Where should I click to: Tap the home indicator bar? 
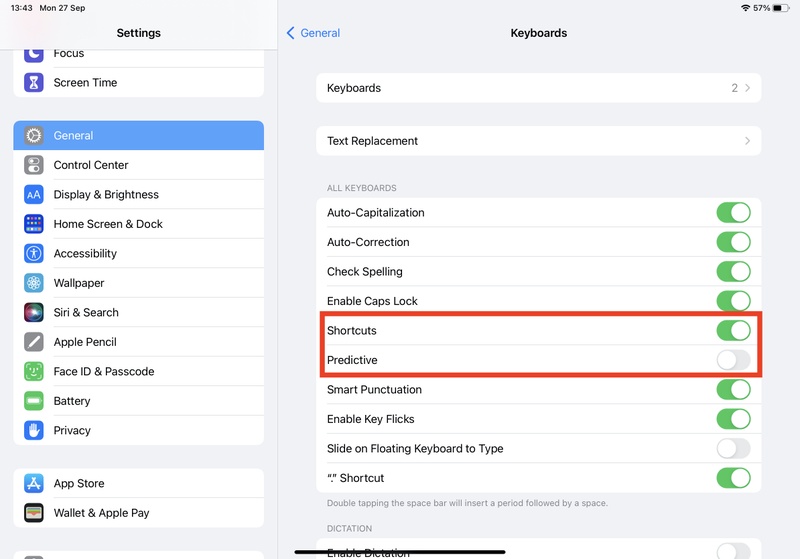[400, 551]
